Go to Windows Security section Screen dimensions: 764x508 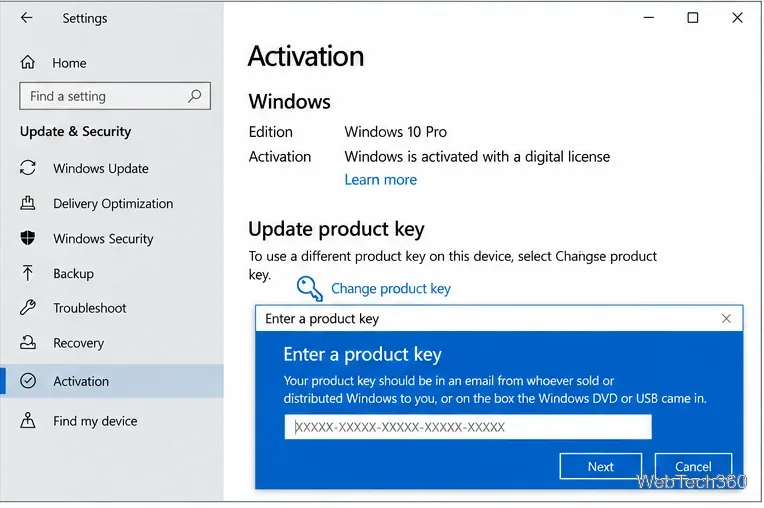coord(103,239)
